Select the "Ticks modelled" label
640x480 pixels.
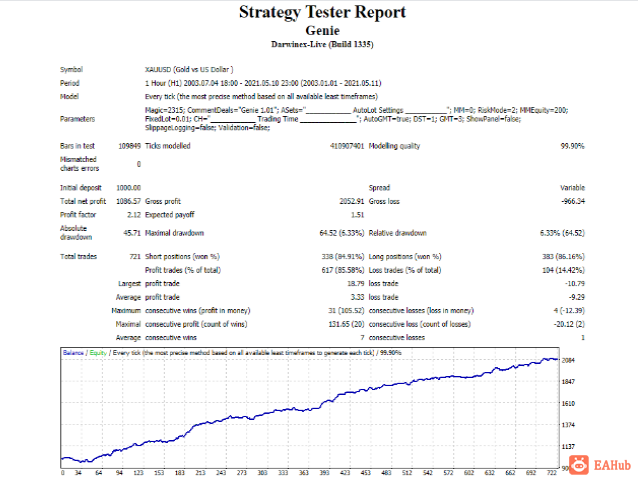pyautogui.click(x=168, y=146)
